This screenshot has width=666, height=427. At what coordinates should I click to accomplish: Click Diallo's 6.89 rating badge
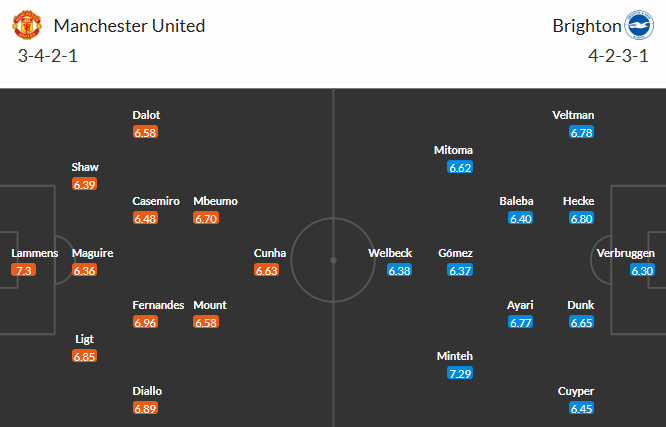(x=146, y=408)
